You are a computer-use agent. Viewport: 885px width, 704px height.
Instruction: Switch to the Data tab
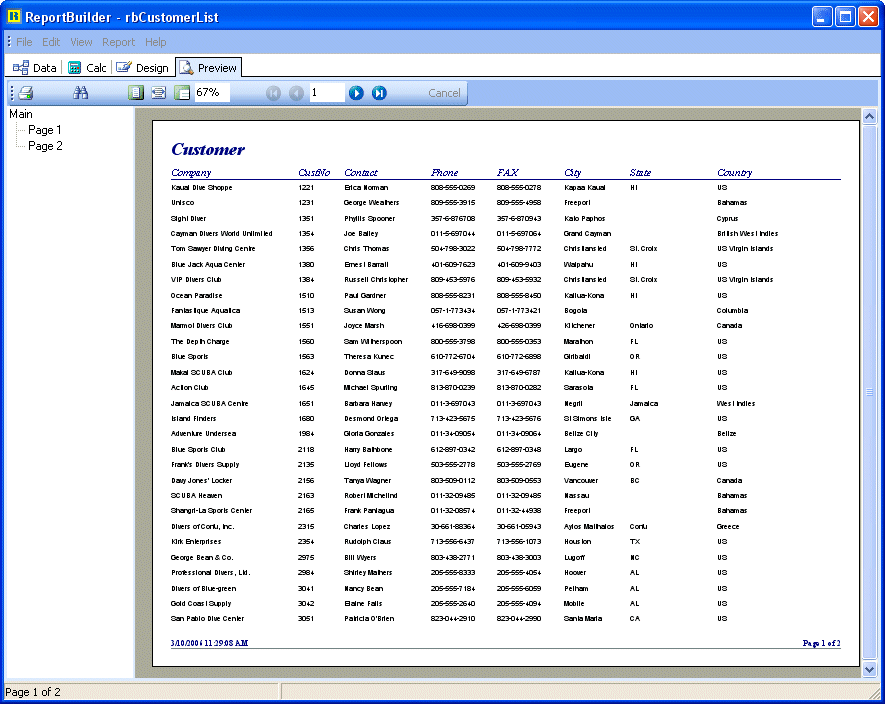(x=35, y=68)
